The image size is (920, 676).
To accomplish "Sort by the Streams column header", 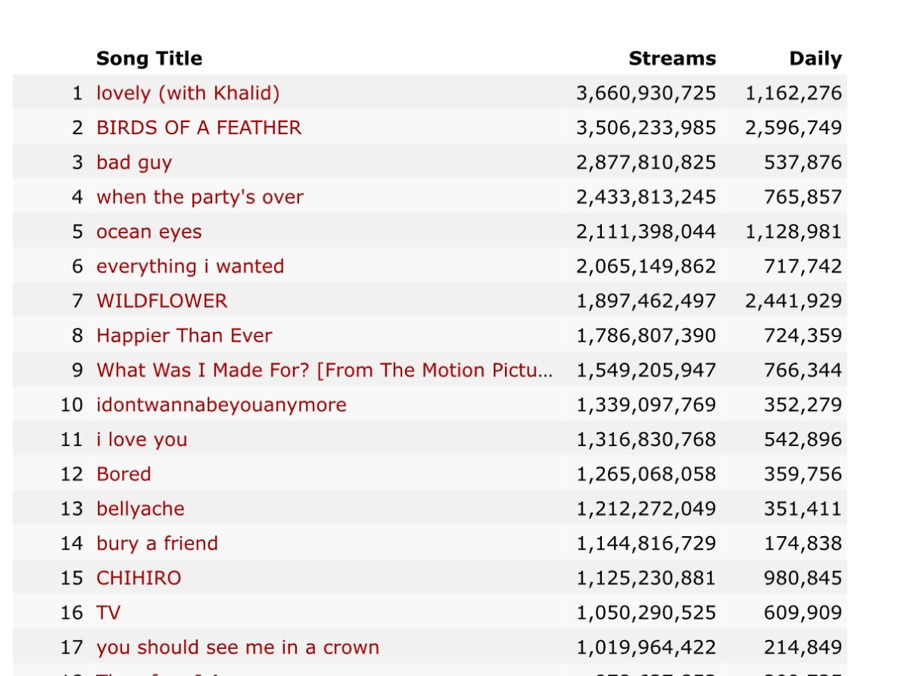I will click(672, 59).
